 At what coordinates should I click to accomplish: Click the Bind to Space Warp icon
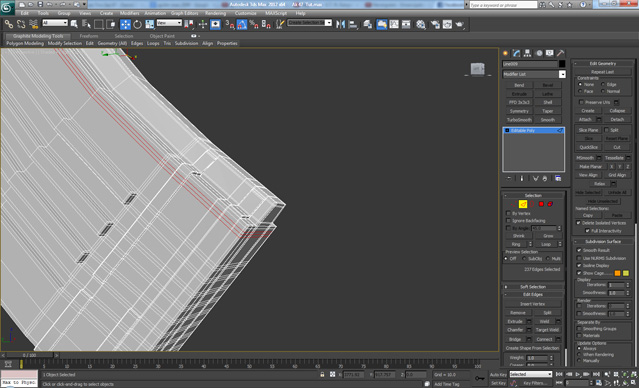[x=33, y=24]
